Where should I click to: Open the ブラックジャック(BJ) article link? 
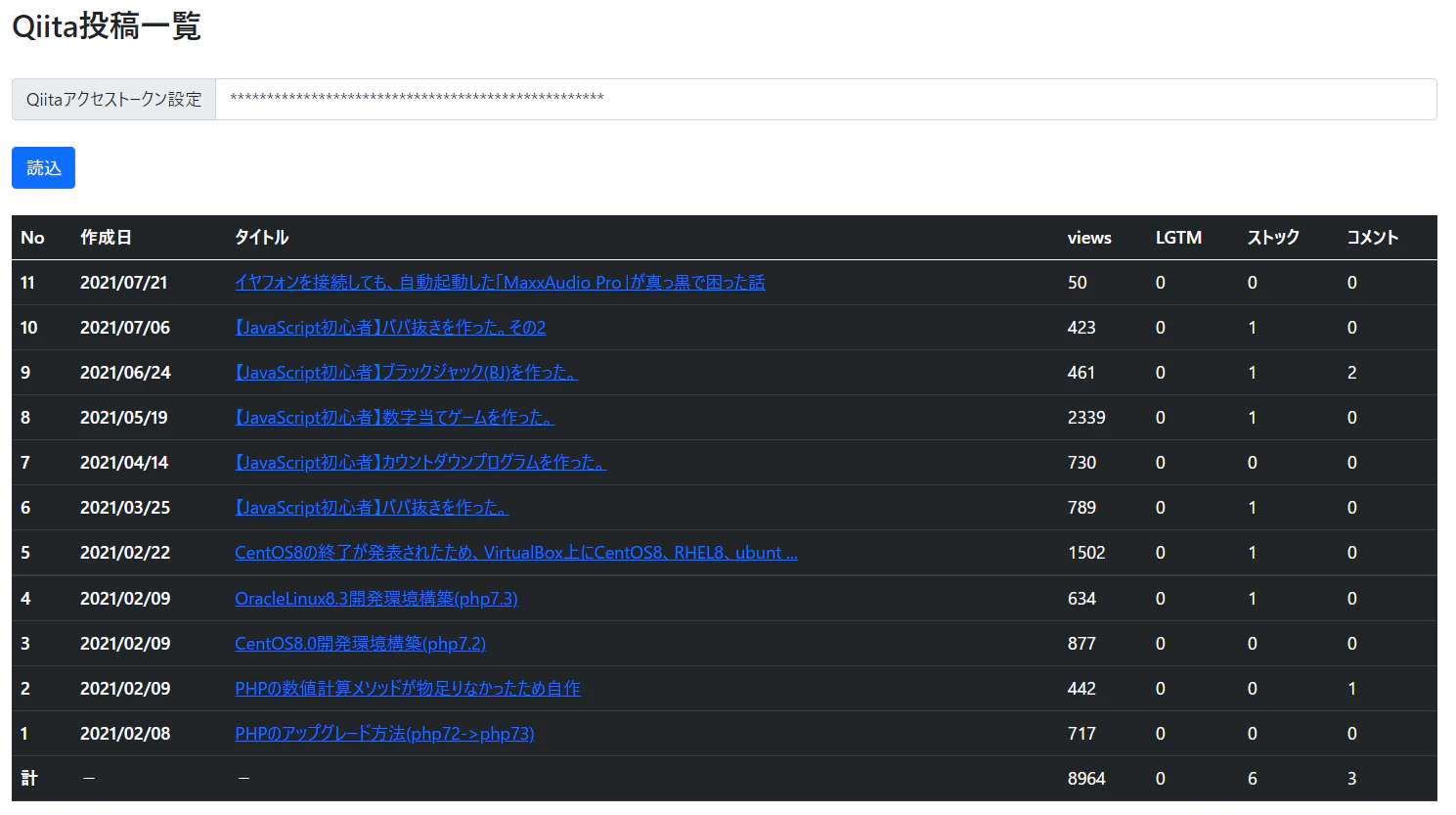click(x=406, y=373)
